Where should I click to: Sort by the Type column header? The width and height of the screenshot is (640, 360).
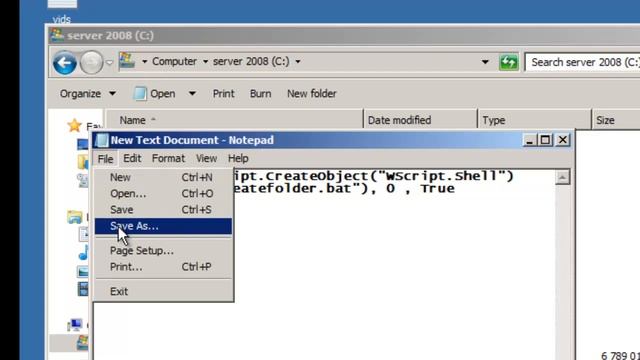click(534, 120)
